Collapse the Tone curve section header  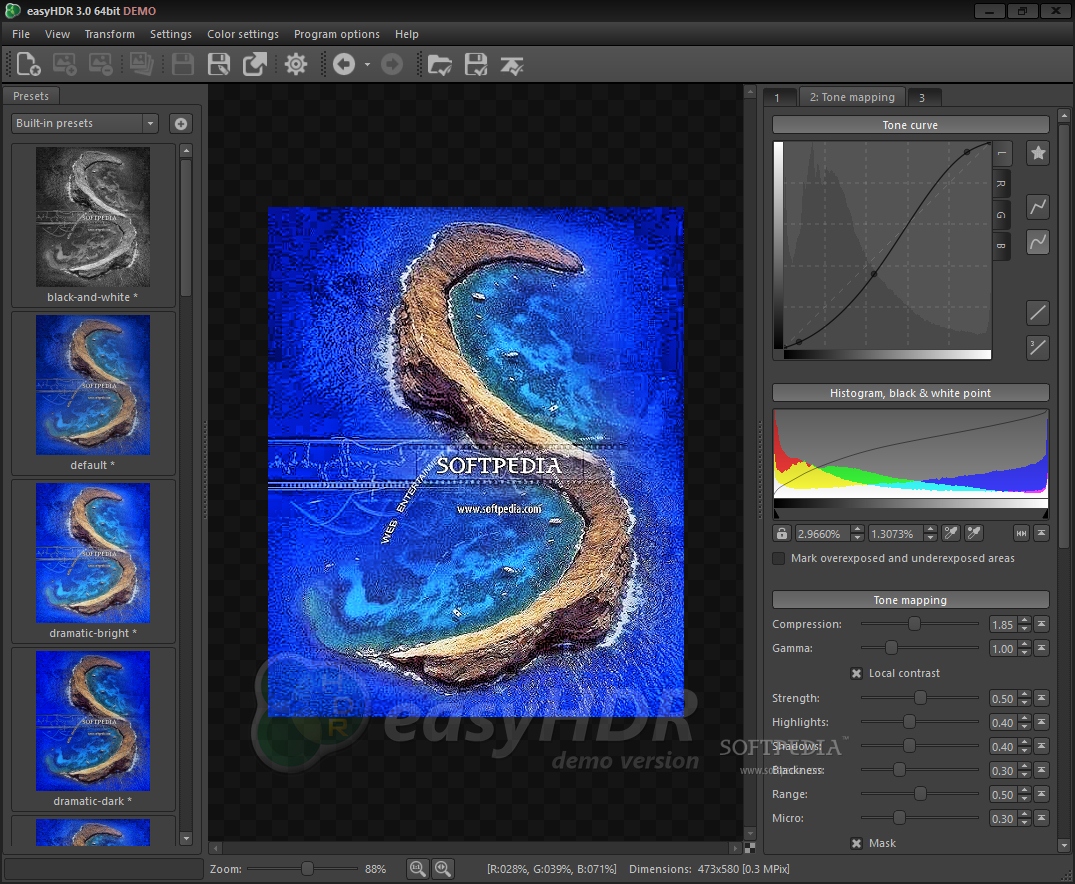click(910, 125)
